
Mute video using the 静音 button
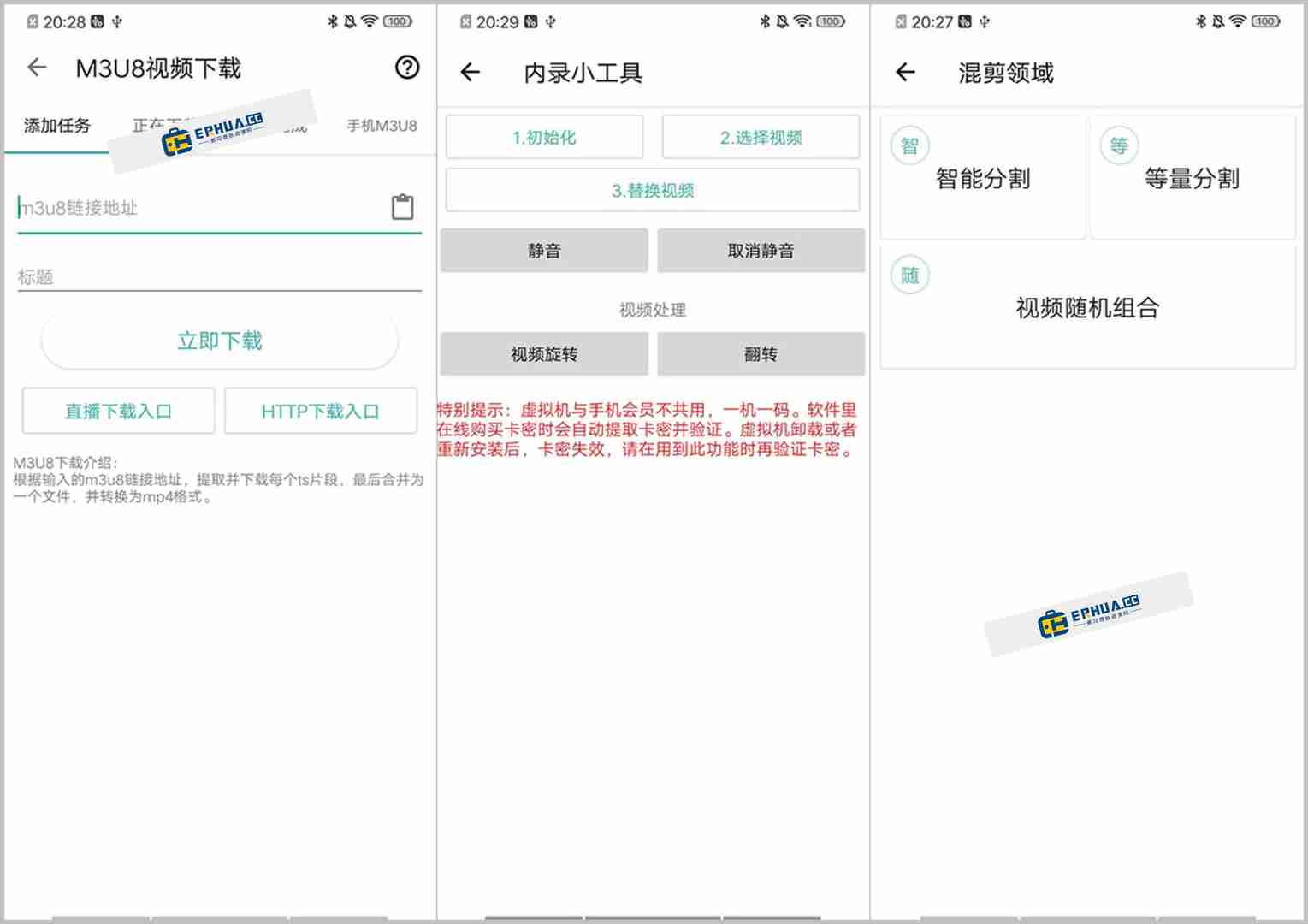[x=544, y=250]
